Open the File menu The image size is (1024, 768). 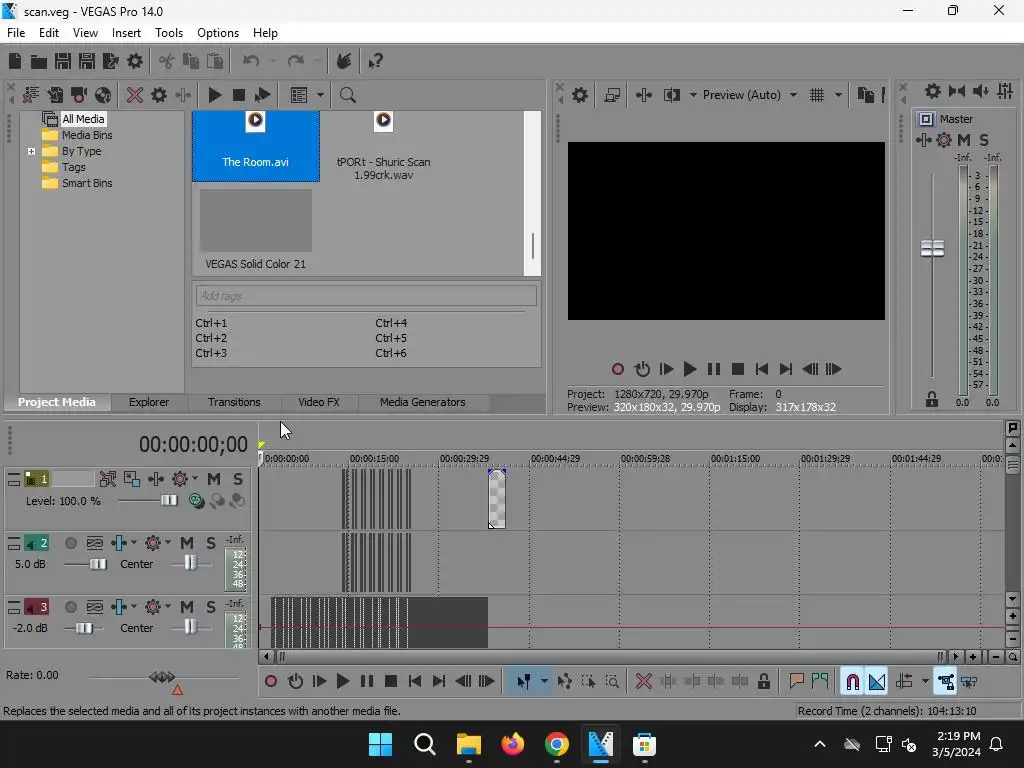[x=16, y=33]
